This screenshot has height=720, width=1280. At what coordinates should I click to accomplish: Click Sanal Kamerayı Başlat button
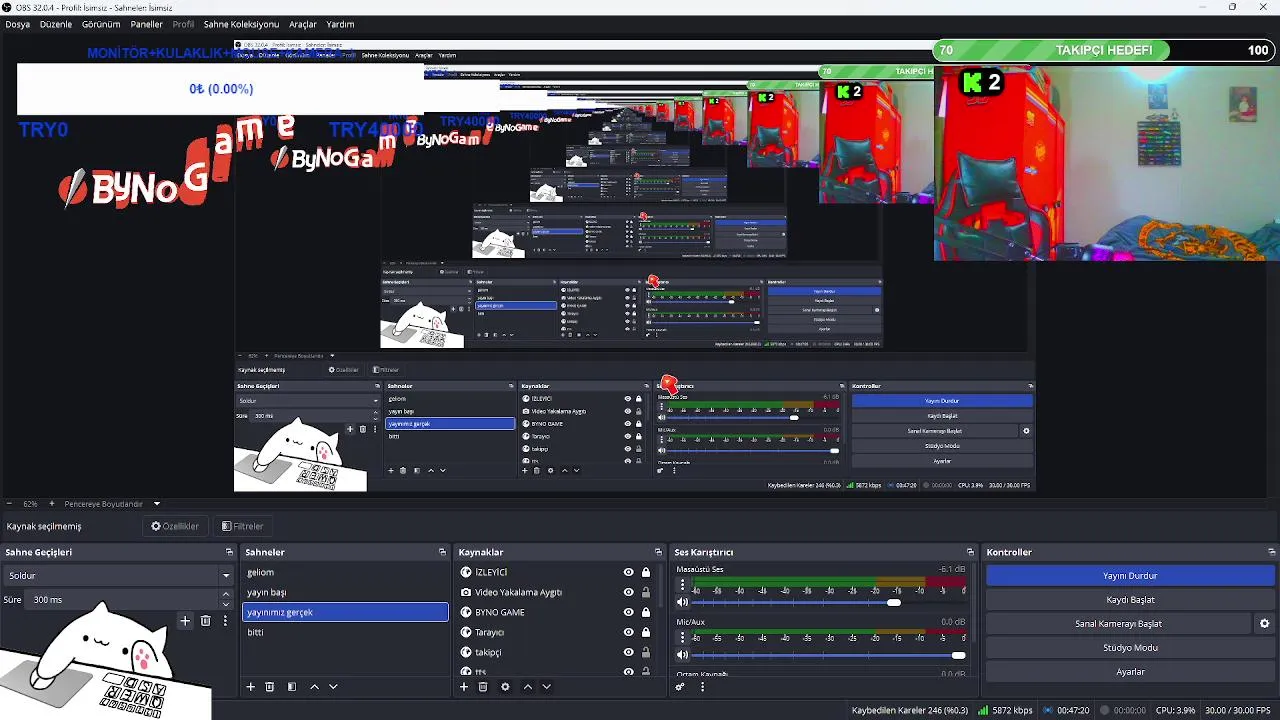[1118, 624]
